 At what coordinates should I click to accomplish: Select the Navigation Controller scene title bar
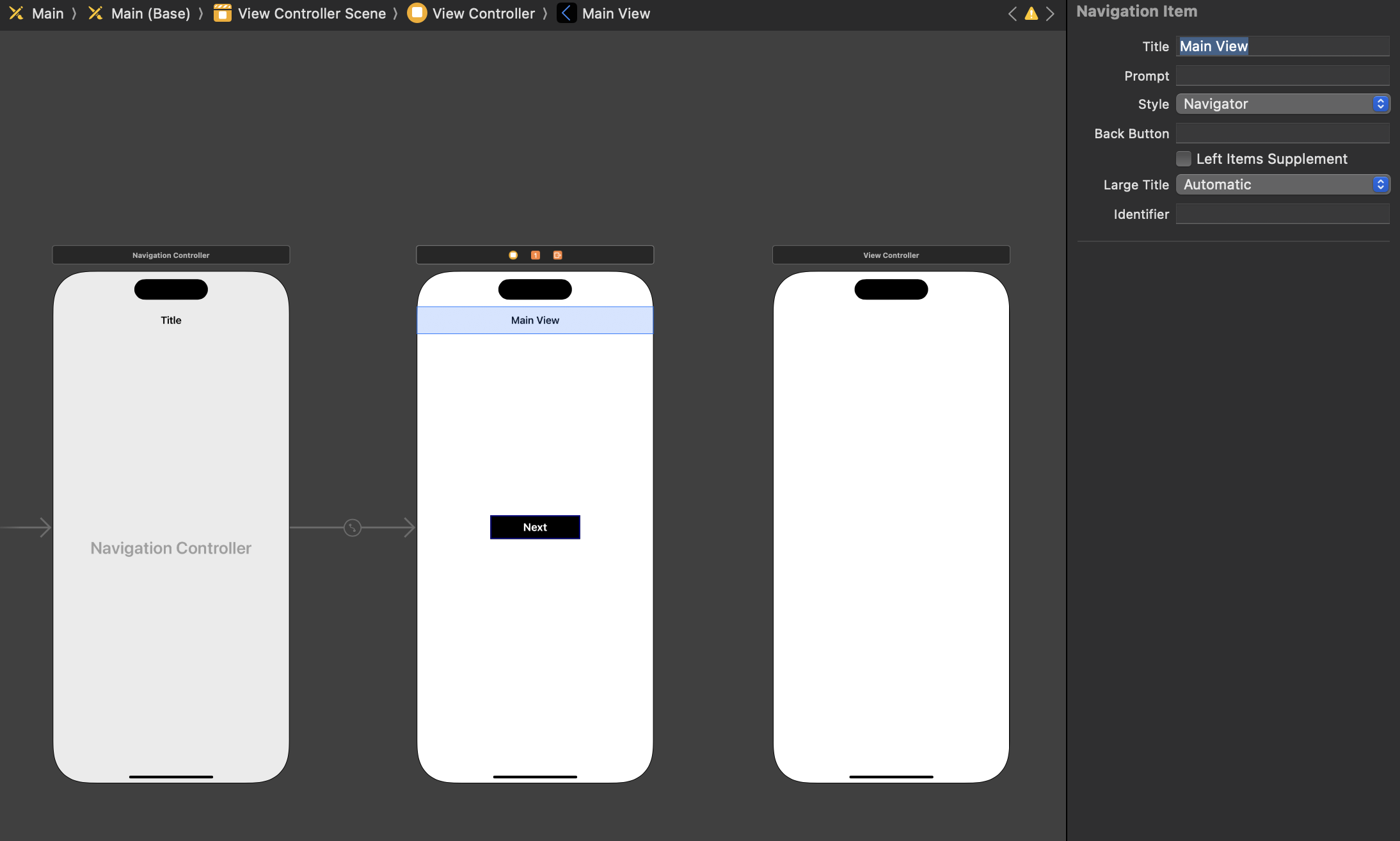pyautogui.click(x=171, y=255)
